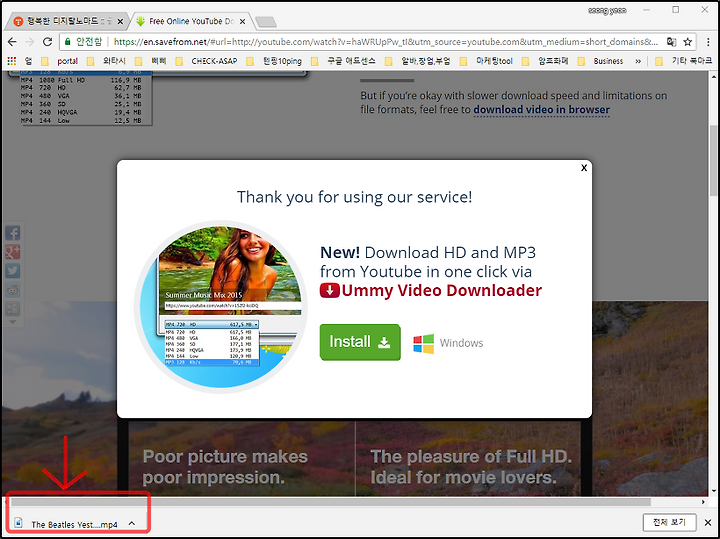The image size is (720, 539).
Task: Select MP4 360 SD format row
Action: [x=81, y=104]
